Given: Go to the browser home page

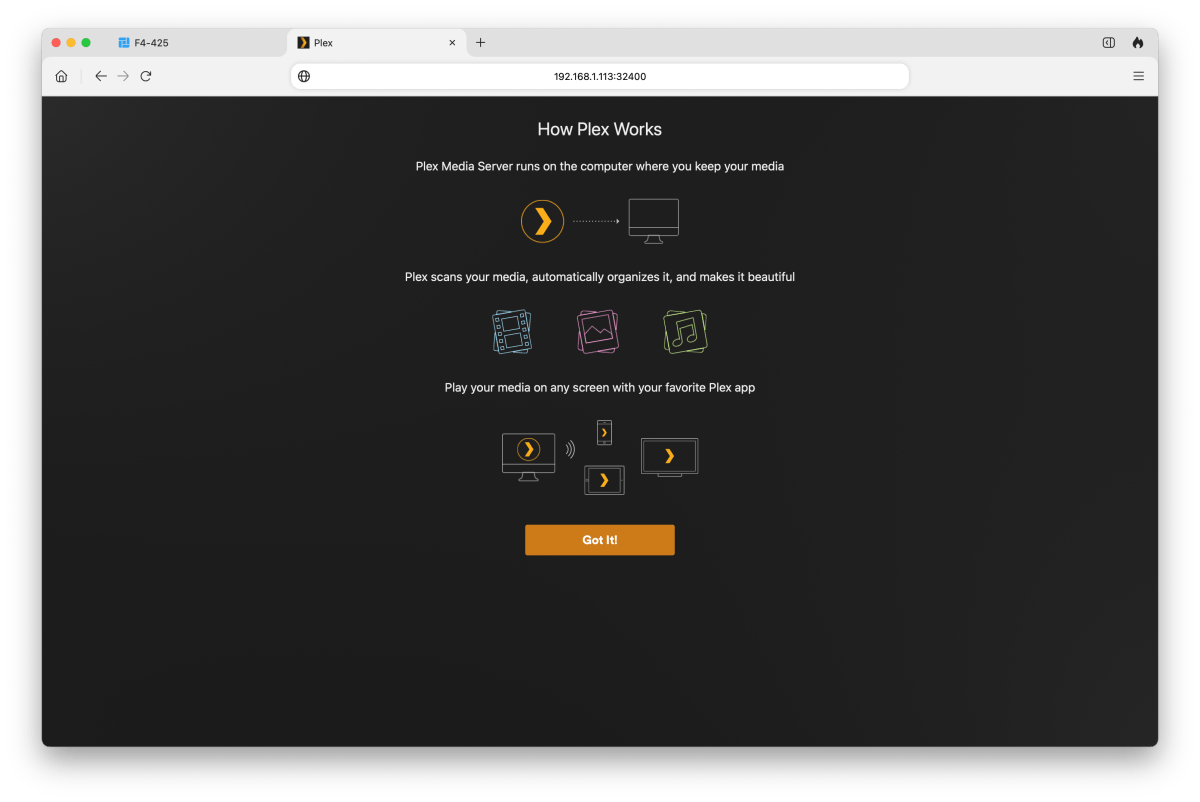Looking at the screenshot, I should 61,76.
